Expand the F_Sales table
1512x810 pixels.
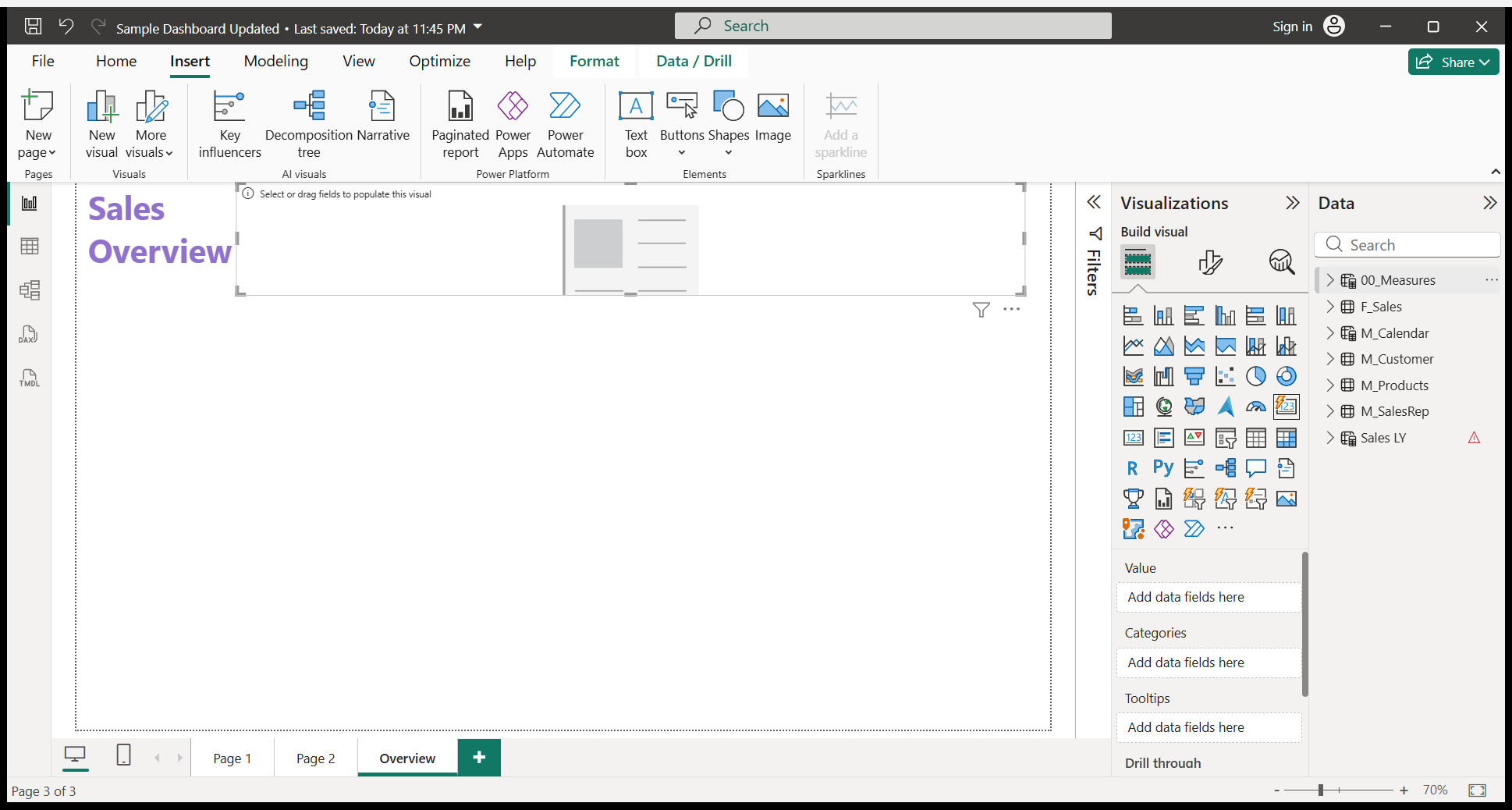pos(1330,307)
